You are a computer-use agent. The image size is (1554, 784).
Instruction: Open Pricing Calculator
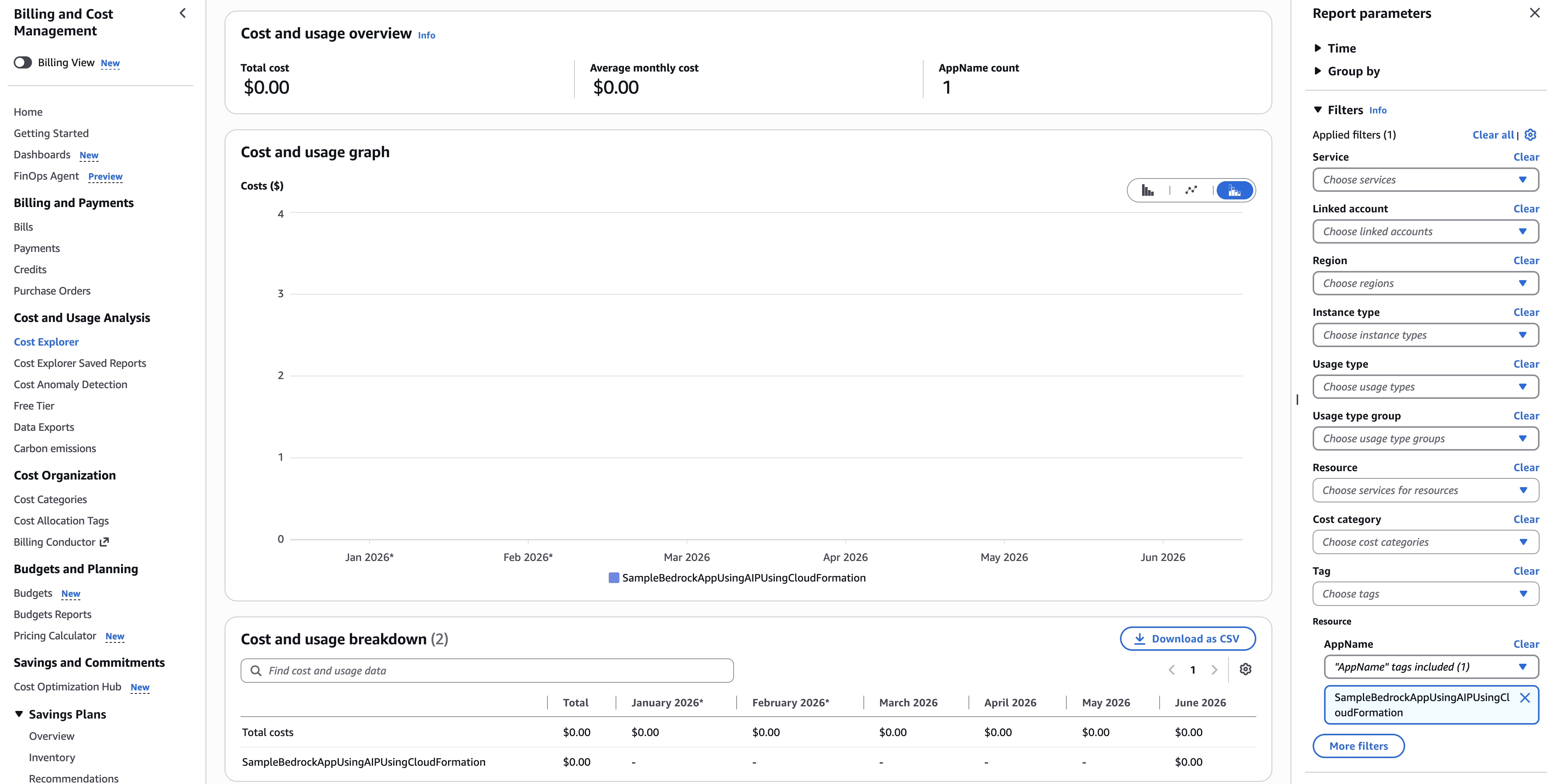click(55, 636)
